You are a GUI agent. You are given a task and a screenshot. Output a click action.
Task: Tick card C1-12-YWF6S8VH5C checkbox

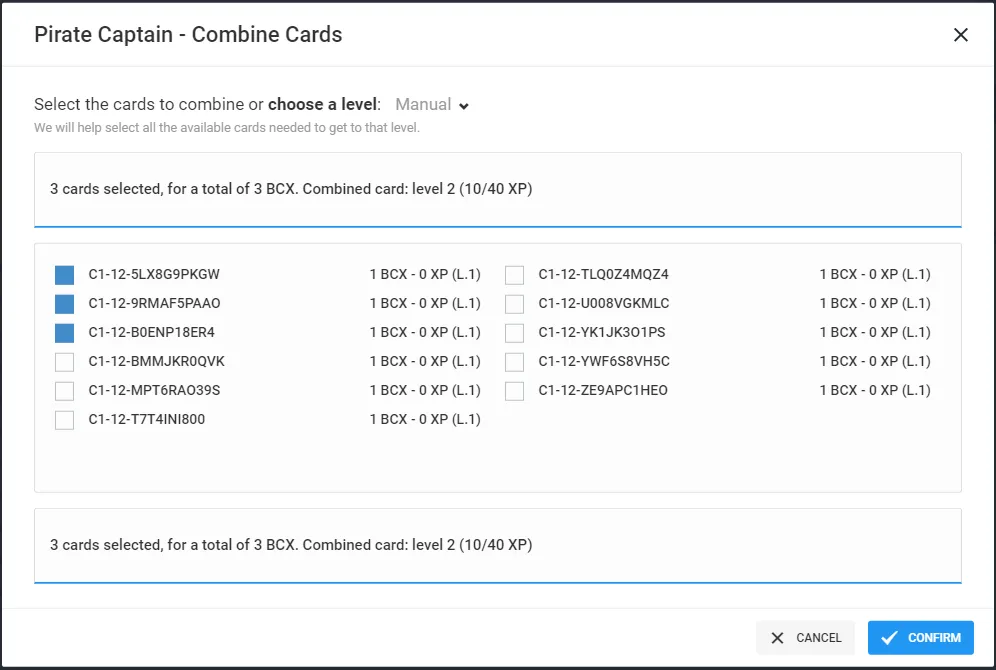click(515, 362)
